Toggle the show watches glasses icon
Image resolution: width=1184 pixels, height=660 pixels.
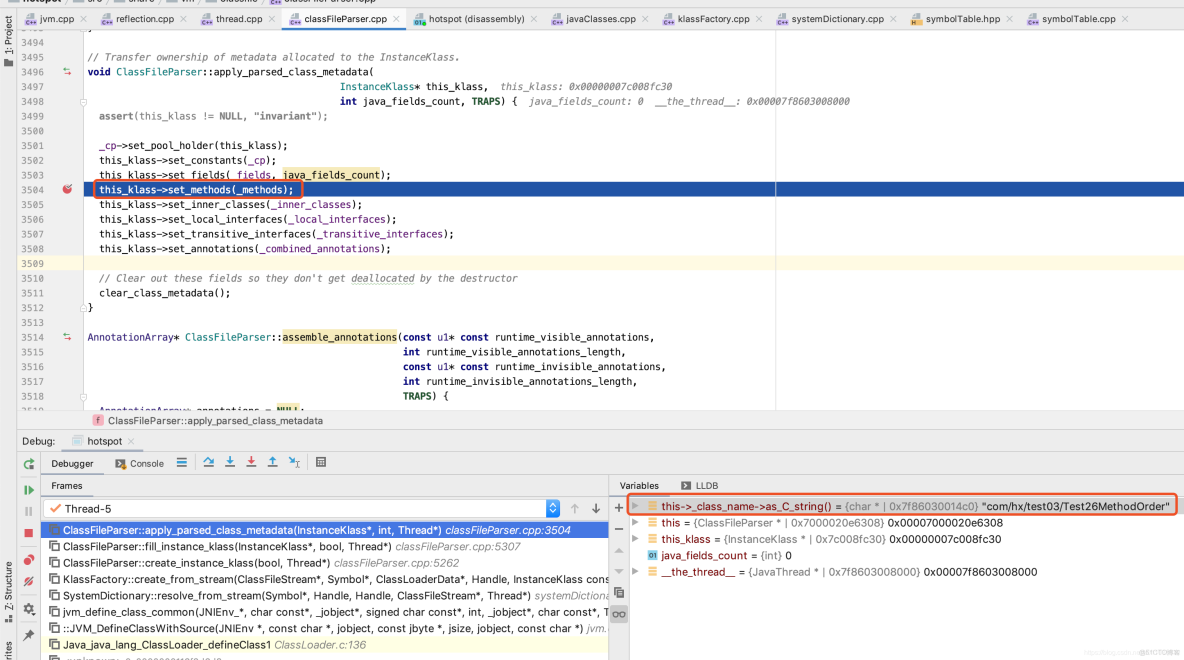click(x=619, y=614)
